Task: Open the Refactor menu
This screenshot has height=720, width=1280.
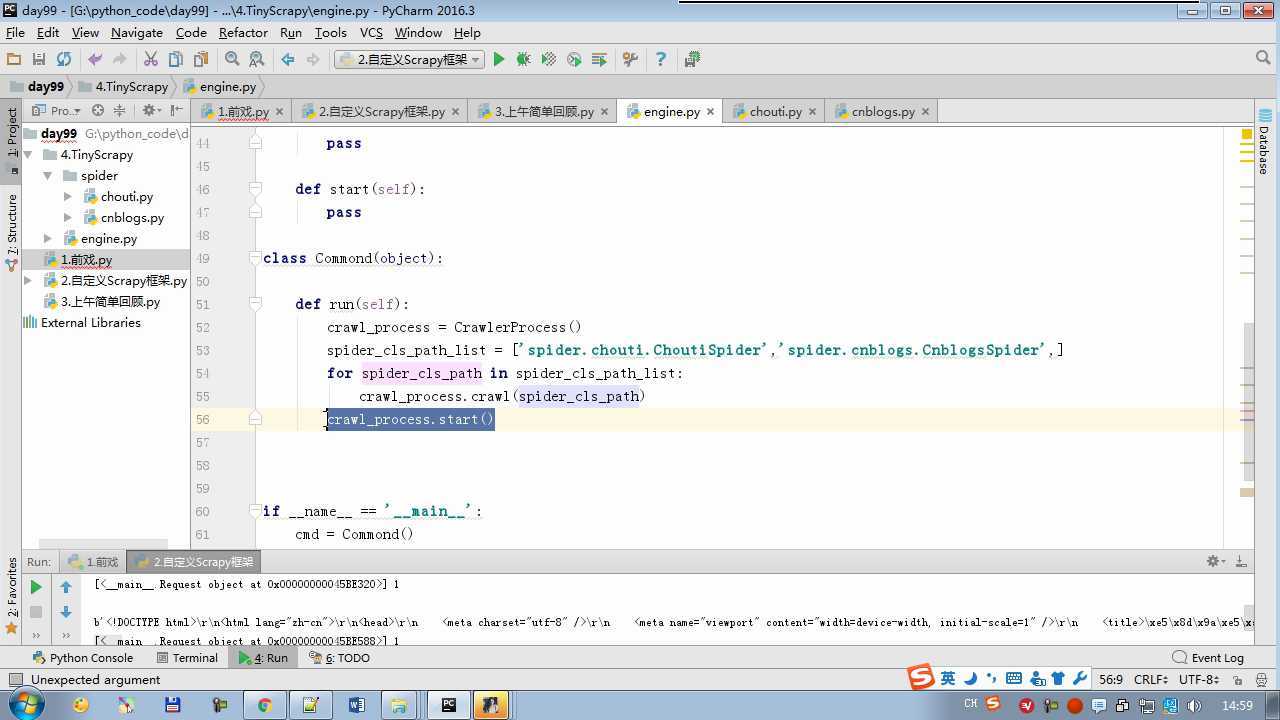Action: point(243,32)
